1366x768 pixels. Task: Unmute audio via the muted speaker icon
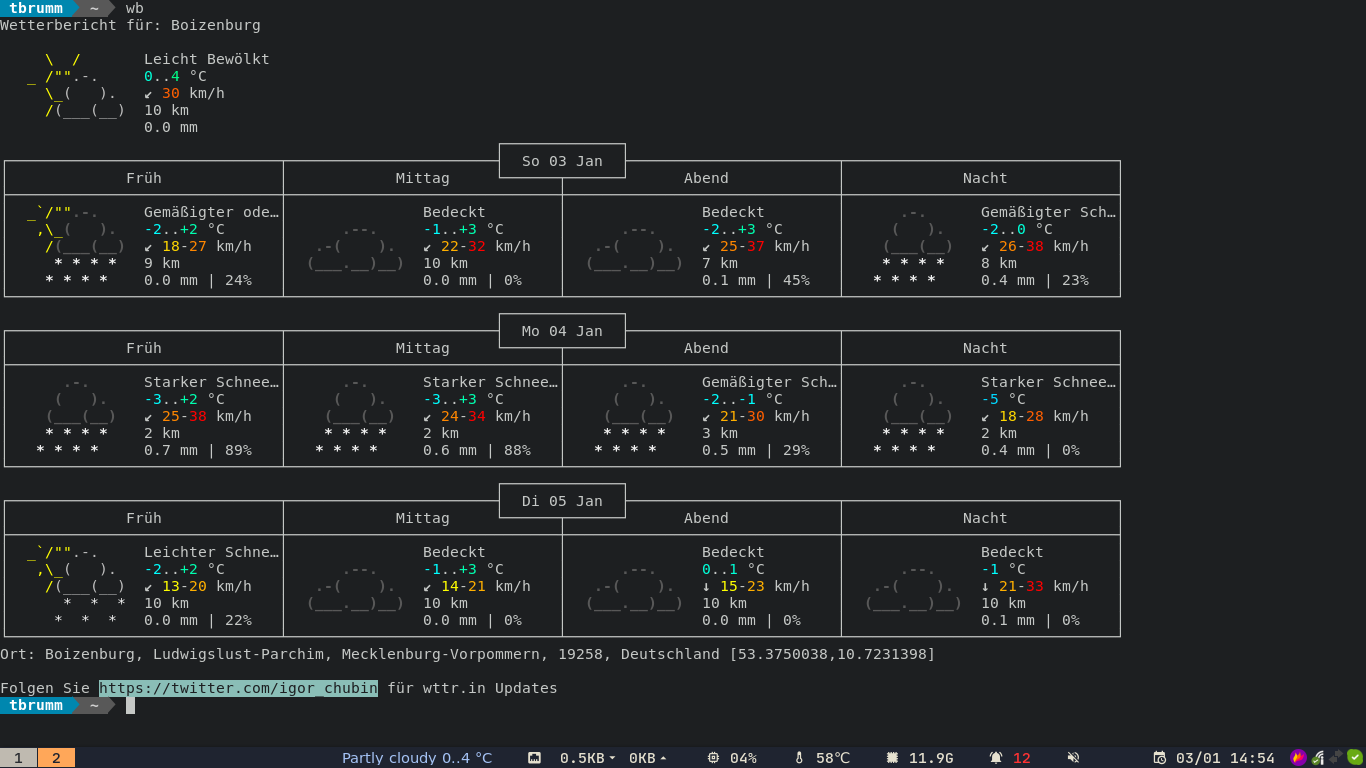pyautogui.click(x=1073, y=758)
